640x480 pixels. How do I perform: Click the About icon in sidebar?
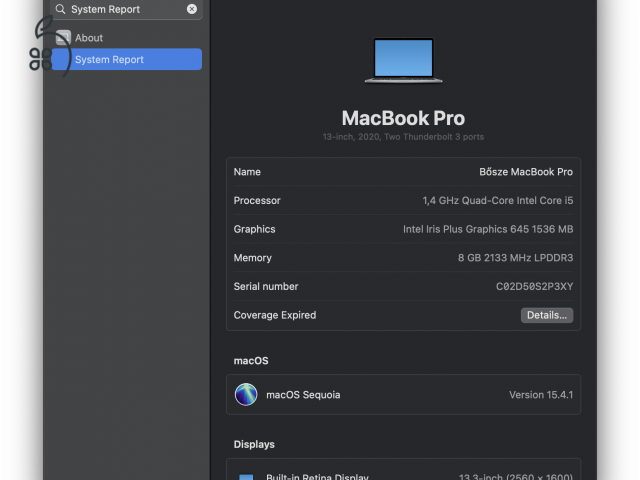(63, 38)
